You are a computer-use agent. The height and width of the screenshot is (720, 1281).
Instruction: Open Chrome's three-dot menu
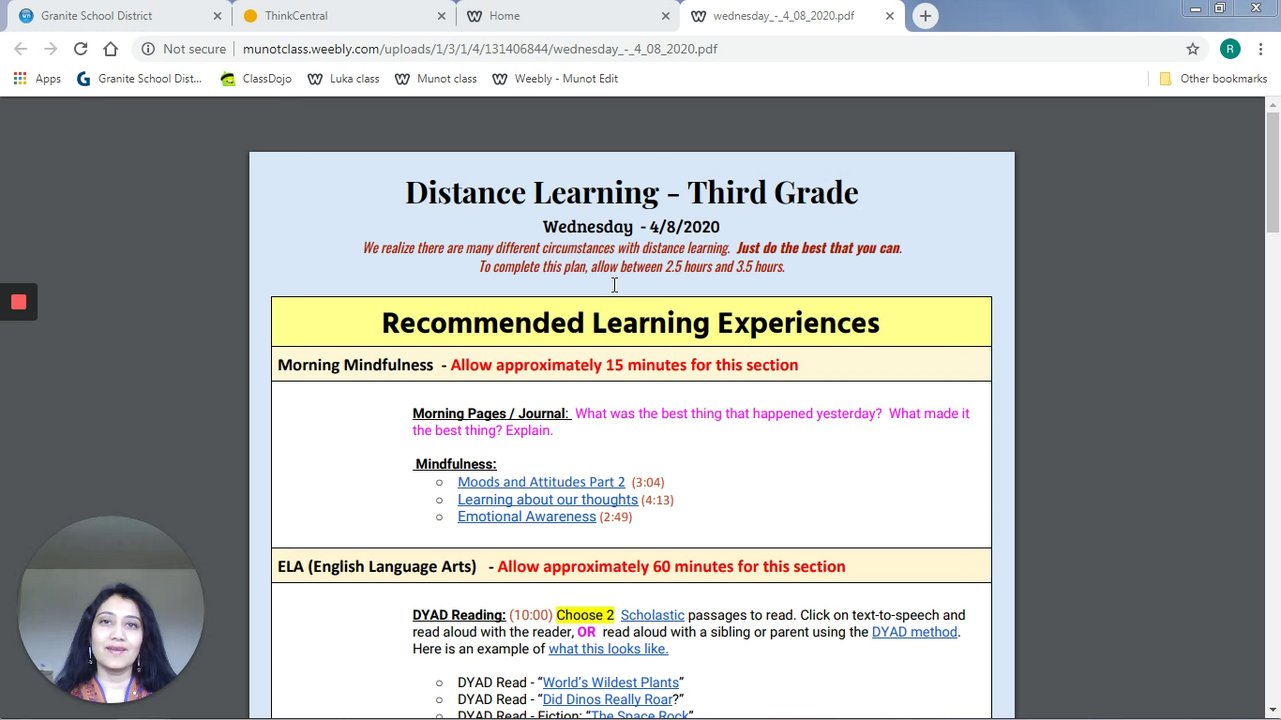[x=1262, y=48]
